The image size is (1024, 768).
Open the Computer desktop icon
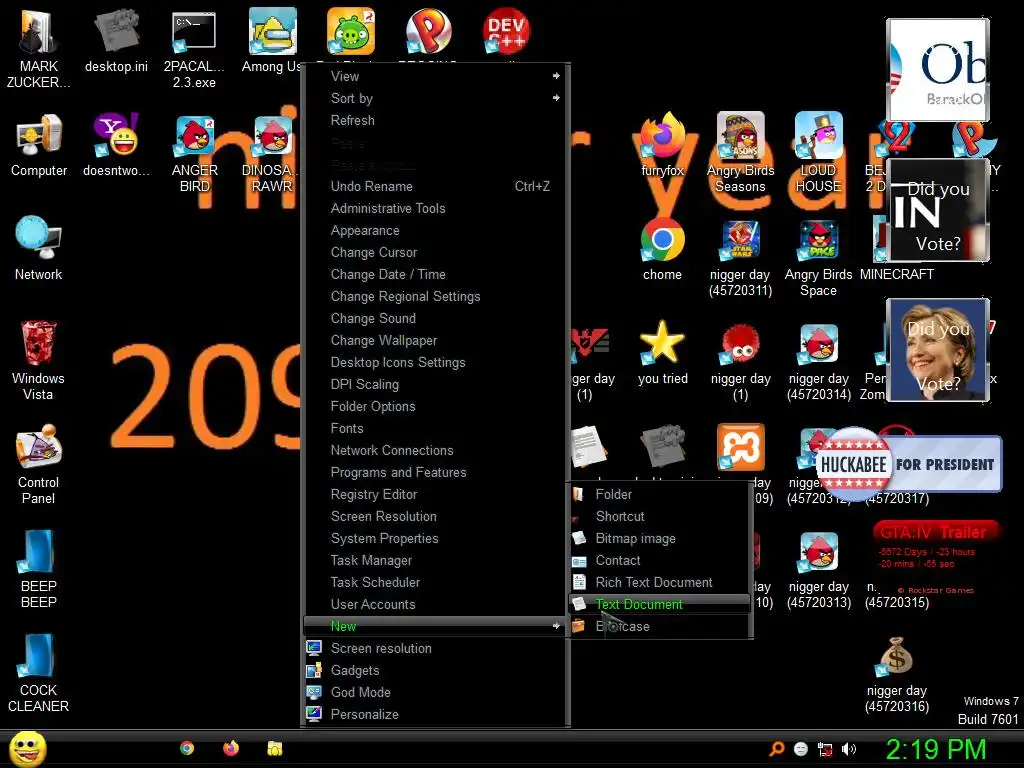click(x=39, y=146)
